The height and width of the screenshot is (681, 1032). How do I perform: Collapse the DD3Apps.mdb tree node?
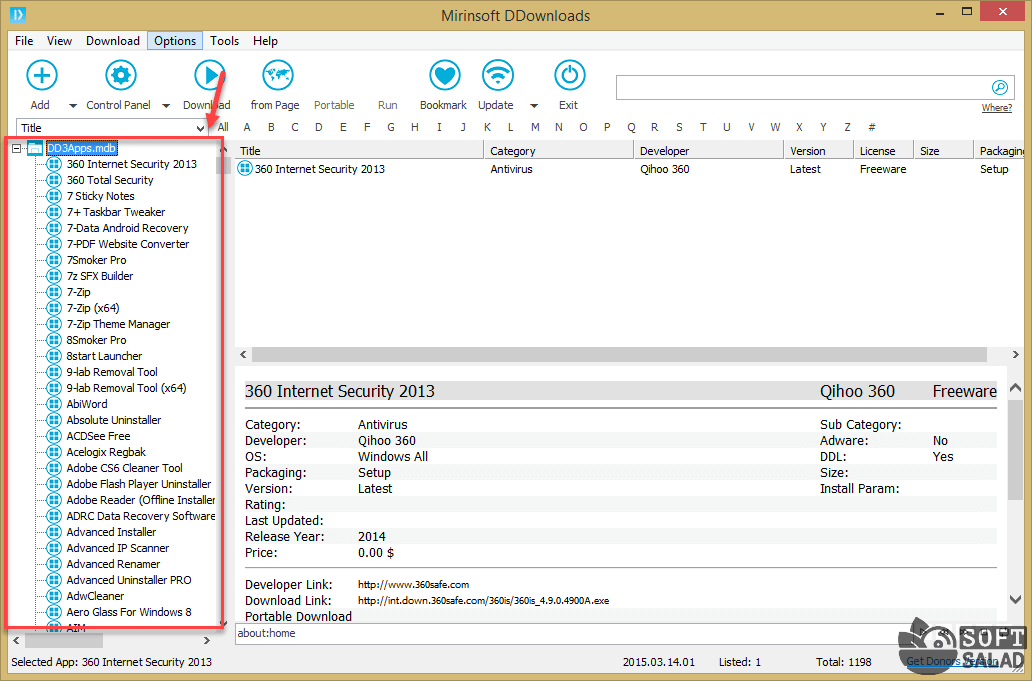pos(17,148)
